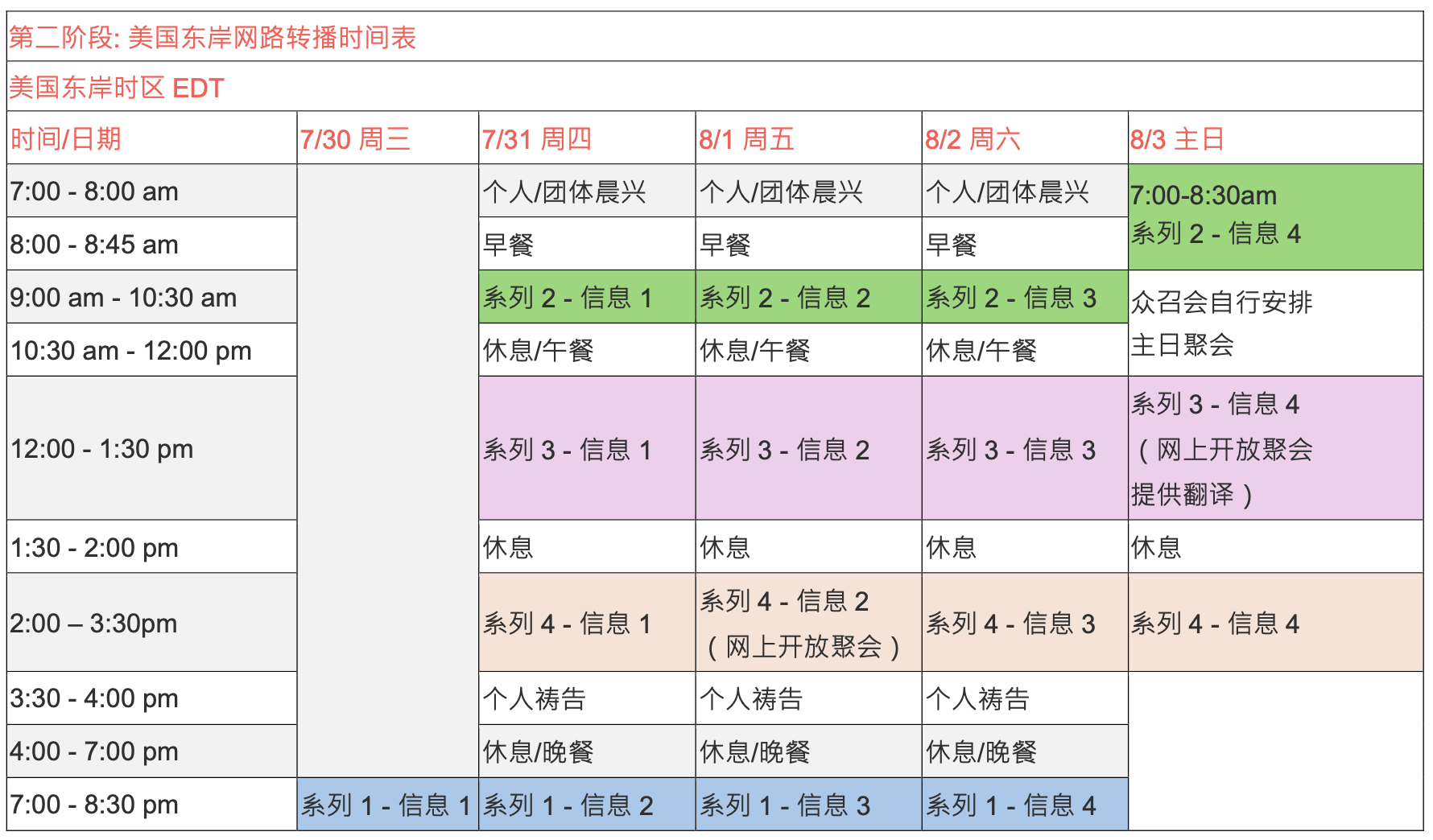Select 1:30 pm '休息' under 8/1 周五

(x=808, y=547)
